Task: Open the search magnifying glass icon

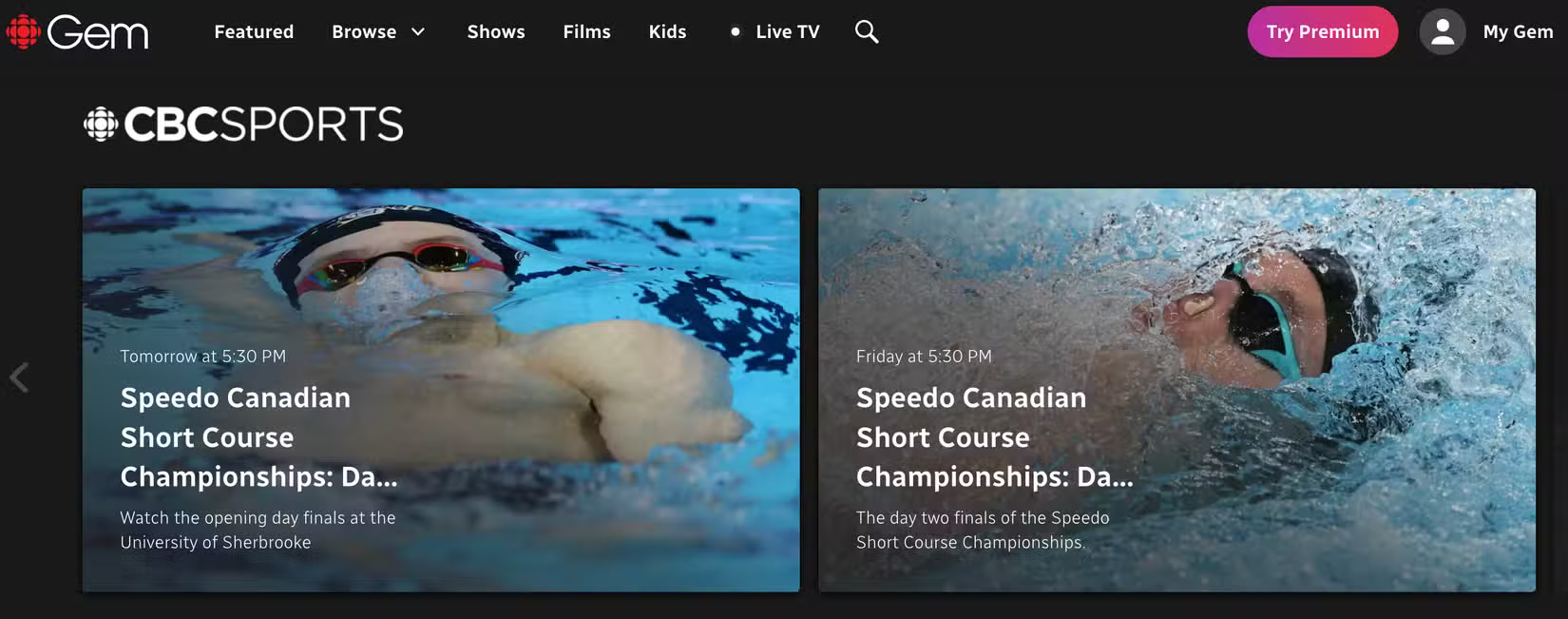Action: click(x=866, y=31)
